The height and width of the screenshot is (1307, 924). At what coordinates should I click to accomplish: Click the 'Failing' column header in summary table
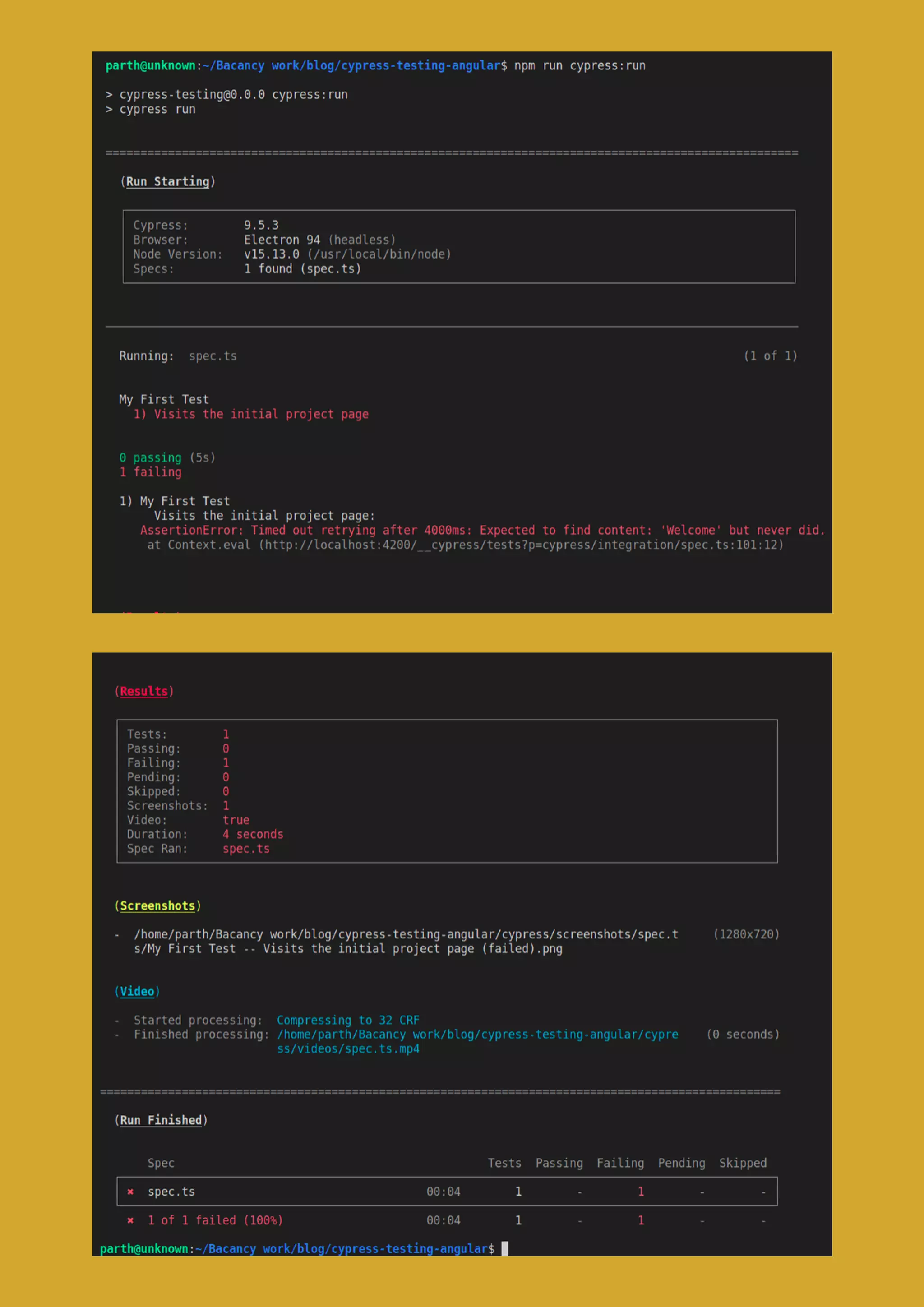[x=620, y=1163]
